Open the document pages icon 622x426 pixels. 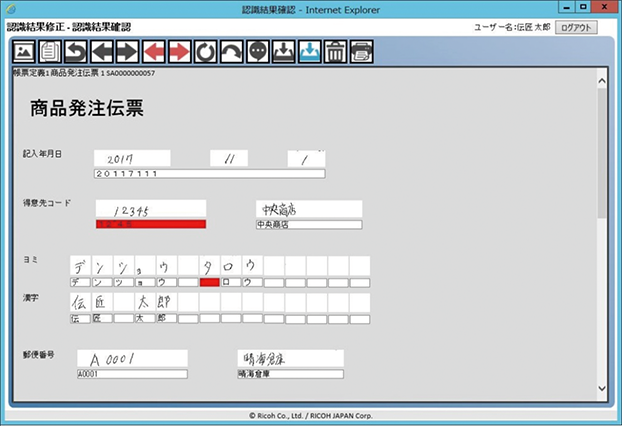[49, 51]
